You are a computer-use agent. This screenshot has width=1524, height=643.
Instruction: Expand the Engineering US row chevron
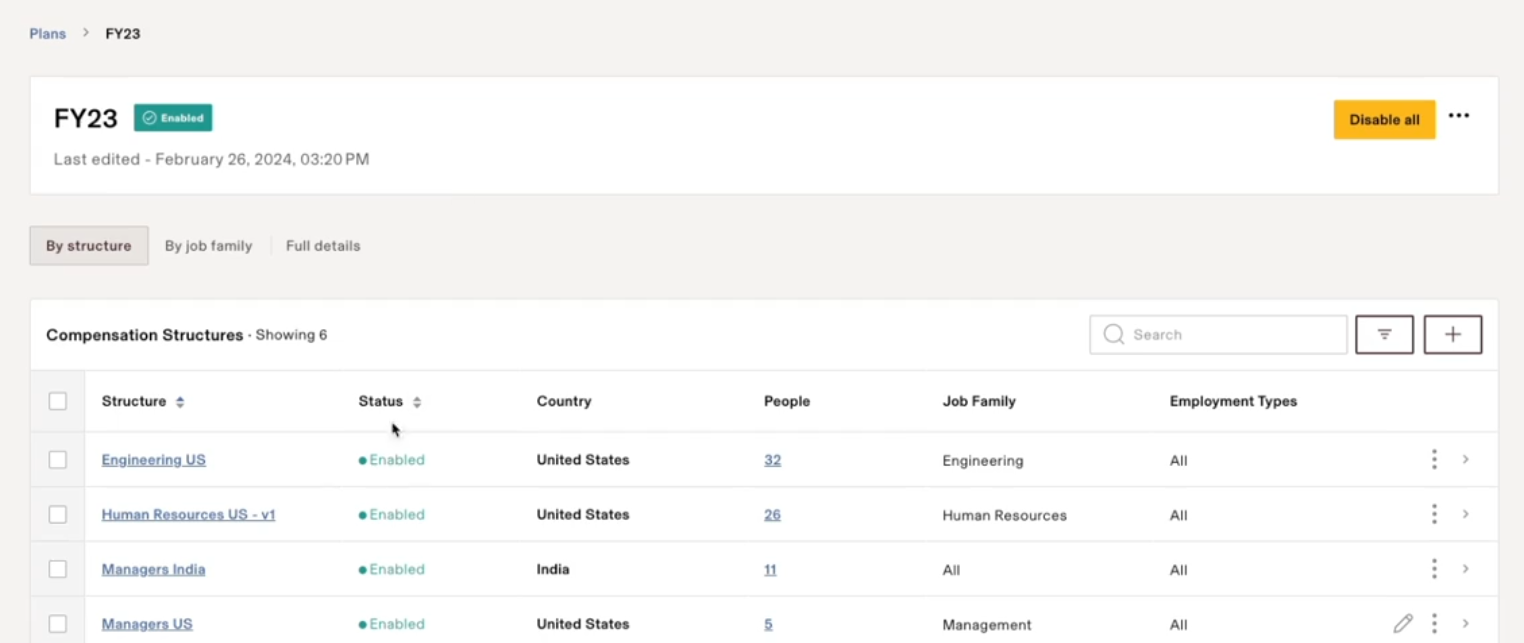1465,460
